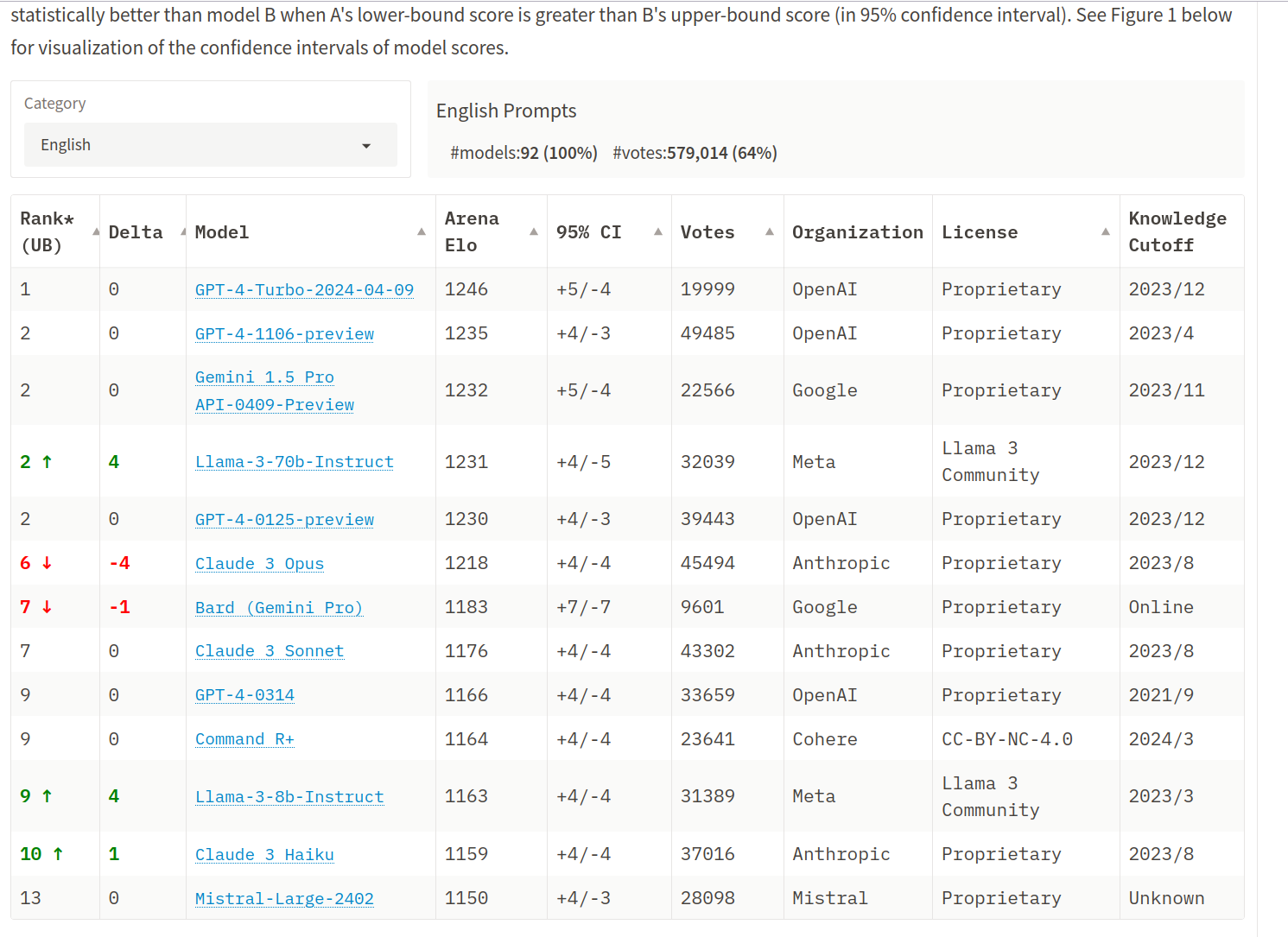Screen dimensions: 1288x937
Task: Click the Command R+ model link
Action: [x=244, y=739]
